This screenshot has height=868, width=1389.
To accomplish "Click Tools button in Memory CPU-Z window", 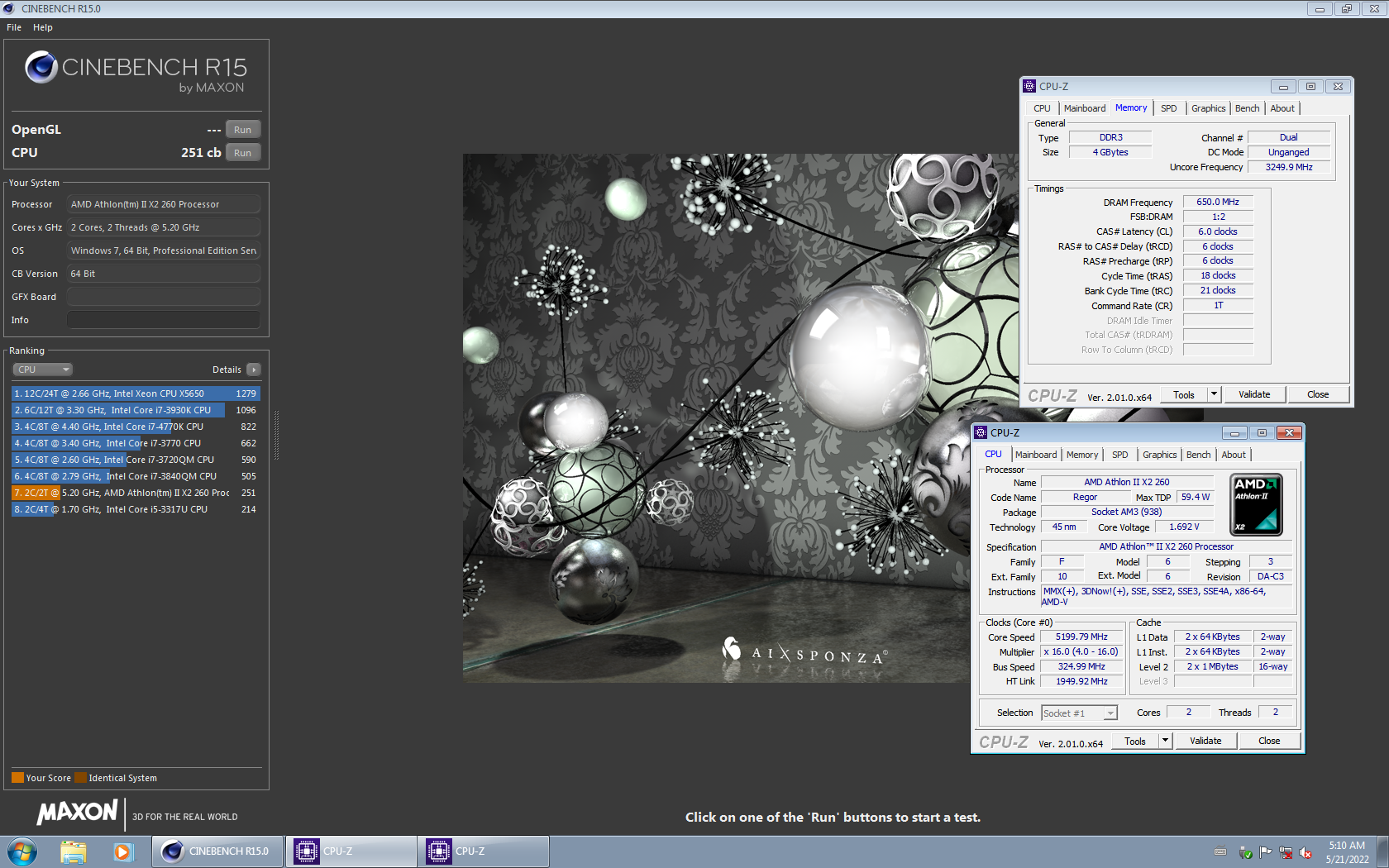I will (1184, 394).
